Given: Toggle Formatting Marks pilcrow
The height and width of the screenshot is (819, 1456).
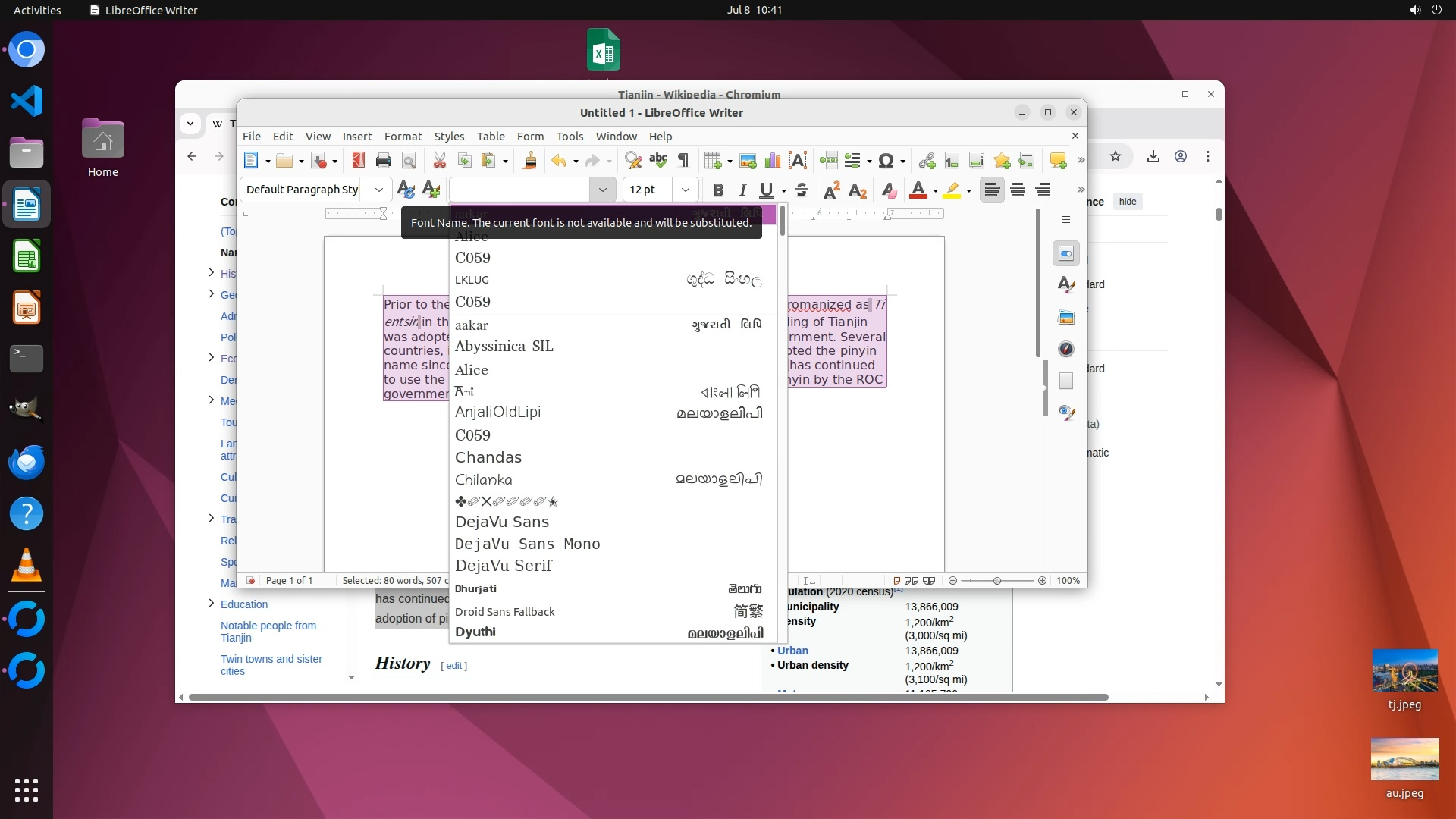Looking at the screenshot, I should [683, 160].
